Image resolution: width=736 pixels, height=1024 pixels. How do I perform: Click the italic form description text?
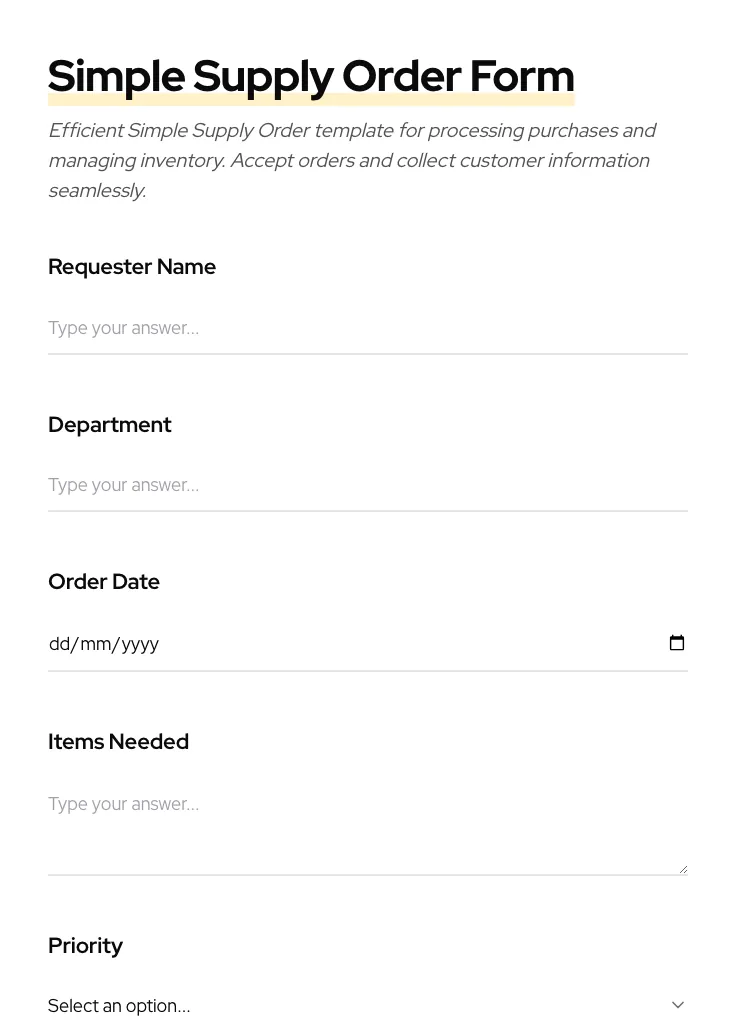tap(352, 160)
